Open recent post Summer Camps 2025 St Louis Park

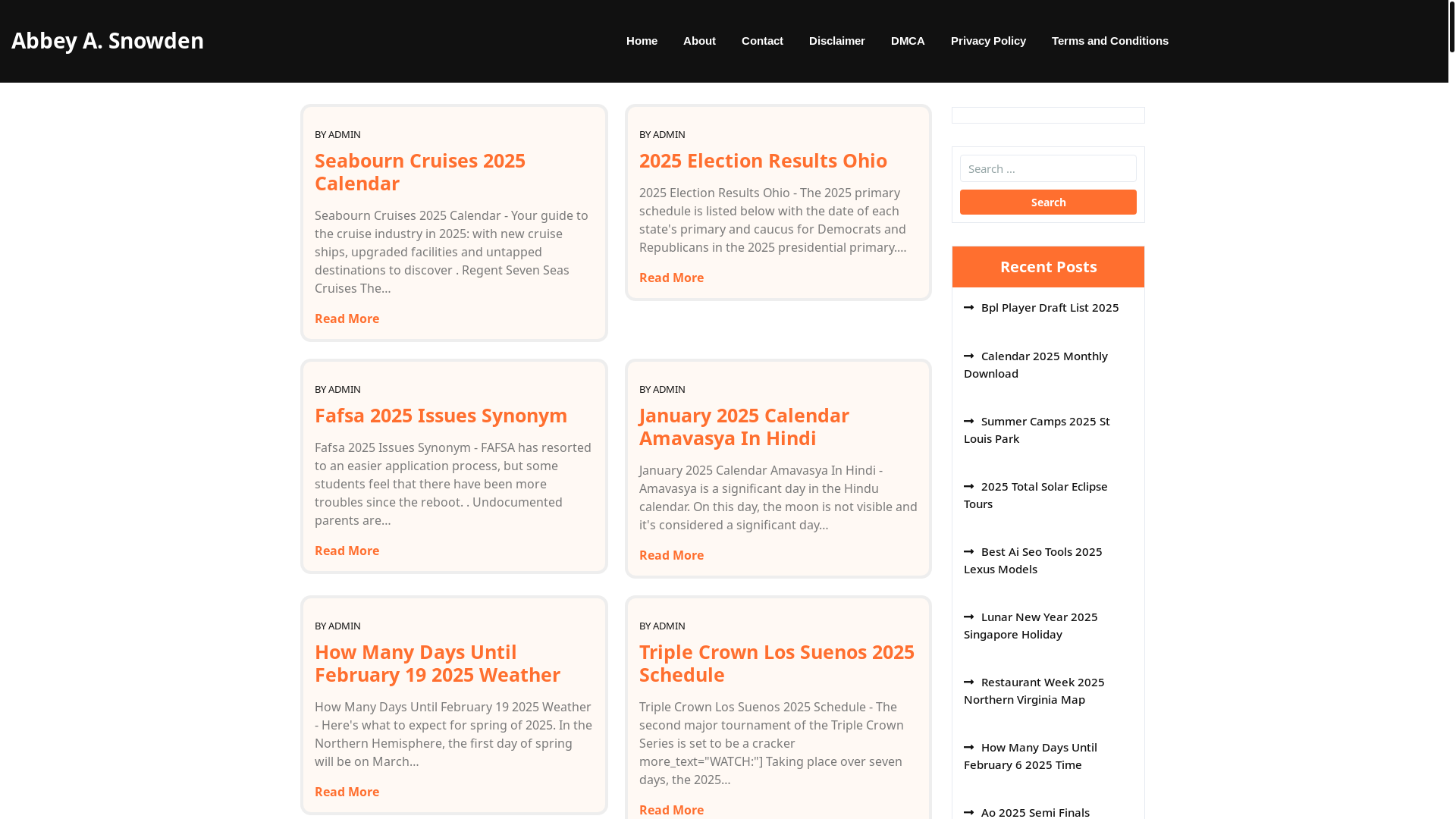(1037, 430)
